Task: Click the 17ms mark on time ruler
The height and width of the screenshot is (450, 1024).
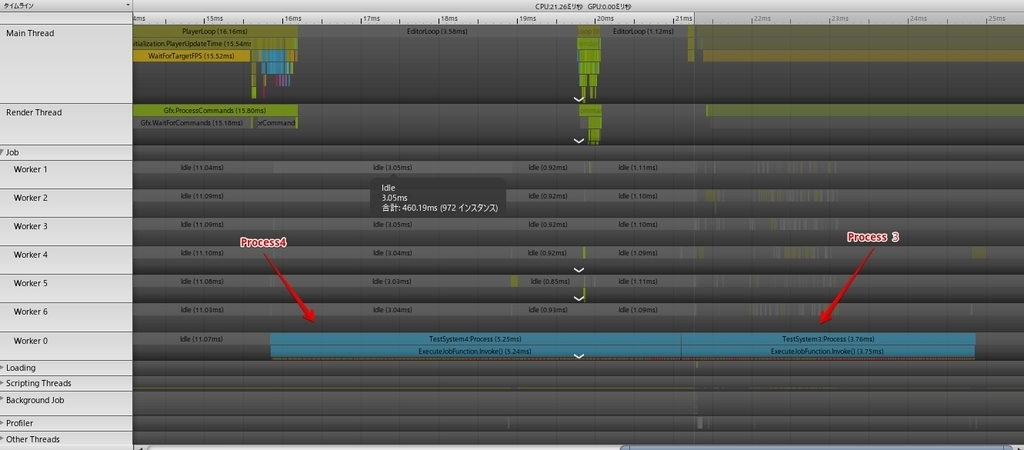Action: point(371,18)
